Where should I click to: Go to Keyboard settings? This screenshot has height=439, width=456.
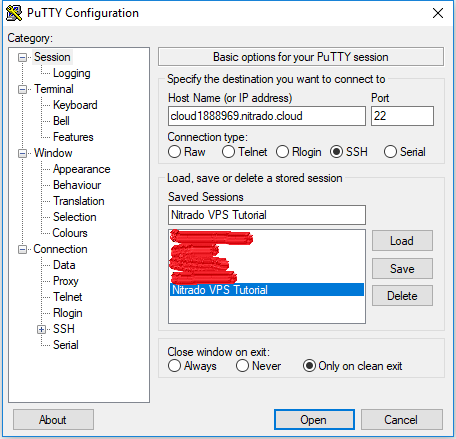[75, 105]
